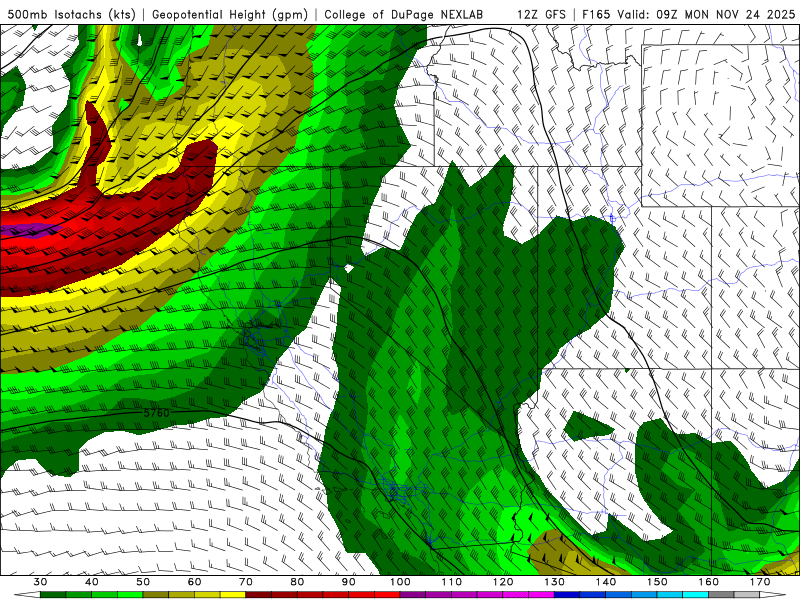
Task: Click 'College of DuPage NEXLAB' header text
Action: 404,14
